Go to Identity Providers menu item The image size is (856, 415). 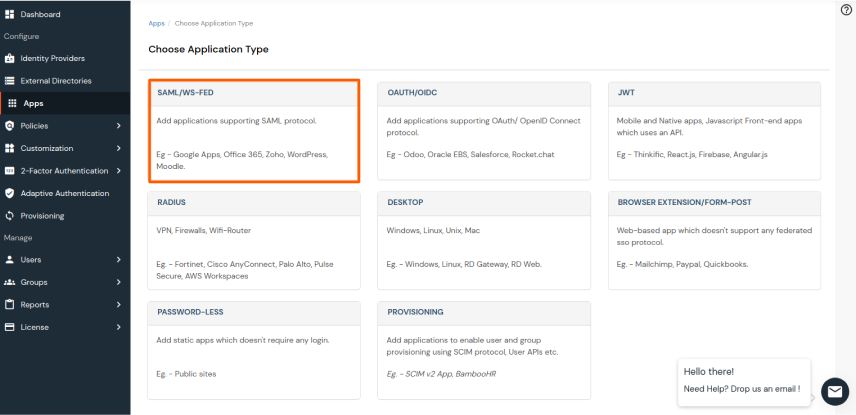(x=65, y=58)
